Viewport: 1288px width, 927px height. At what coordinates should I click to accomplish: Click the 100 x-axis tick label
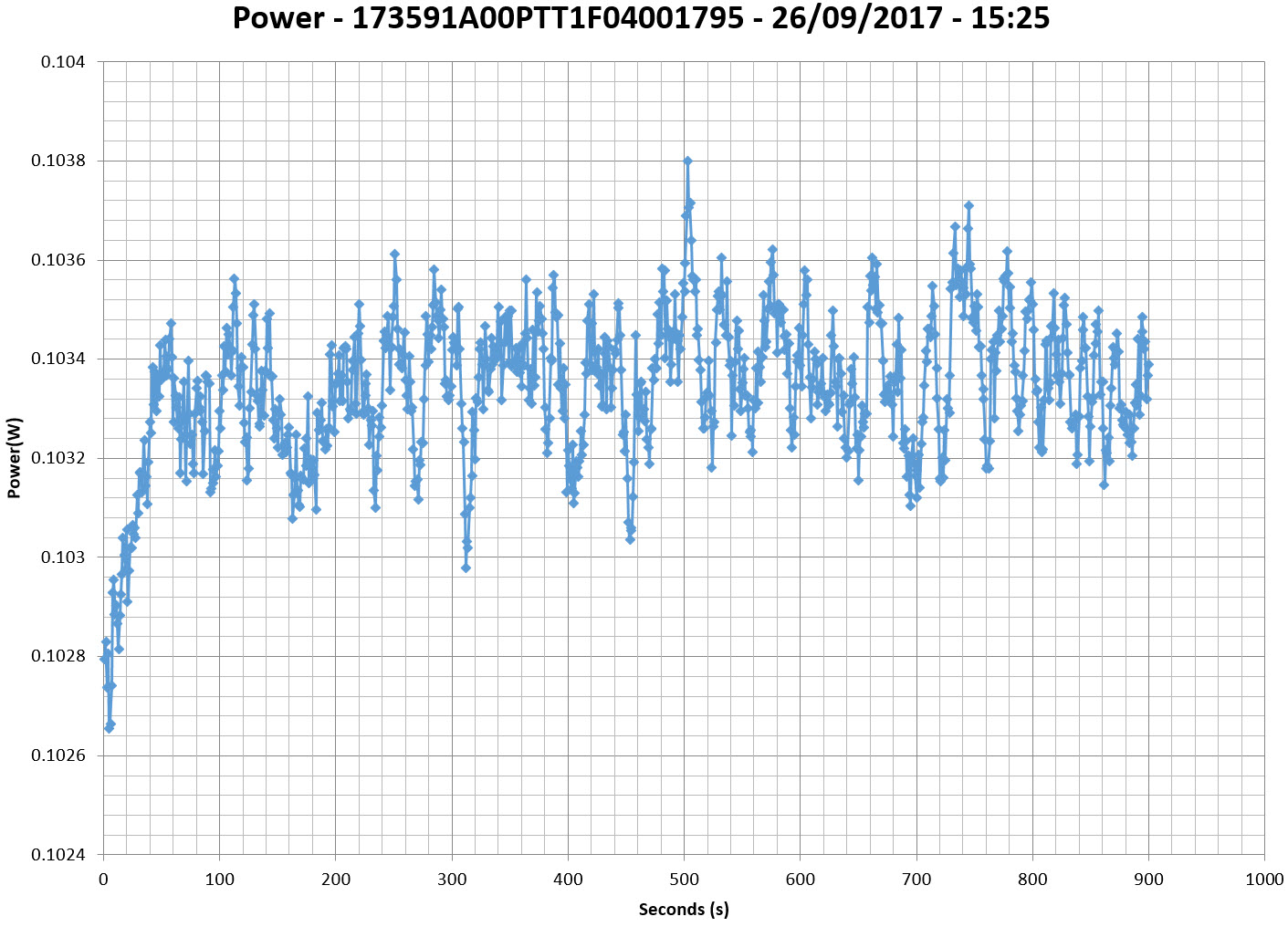pos(219,880)
